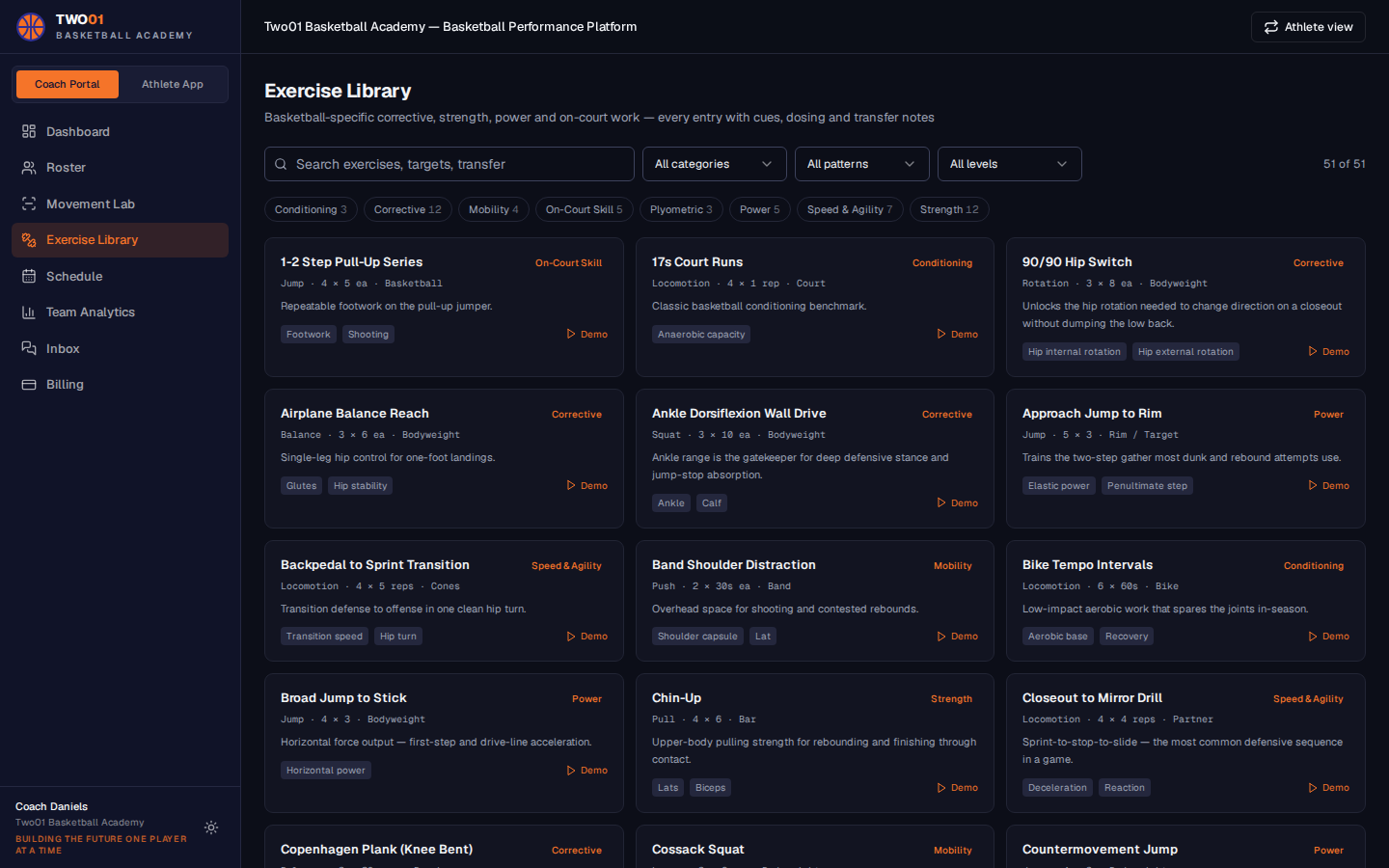The height and width of the screenshot is (868, 1389).
Task: Filter by Corrective category chip
Action: point(408,209)
